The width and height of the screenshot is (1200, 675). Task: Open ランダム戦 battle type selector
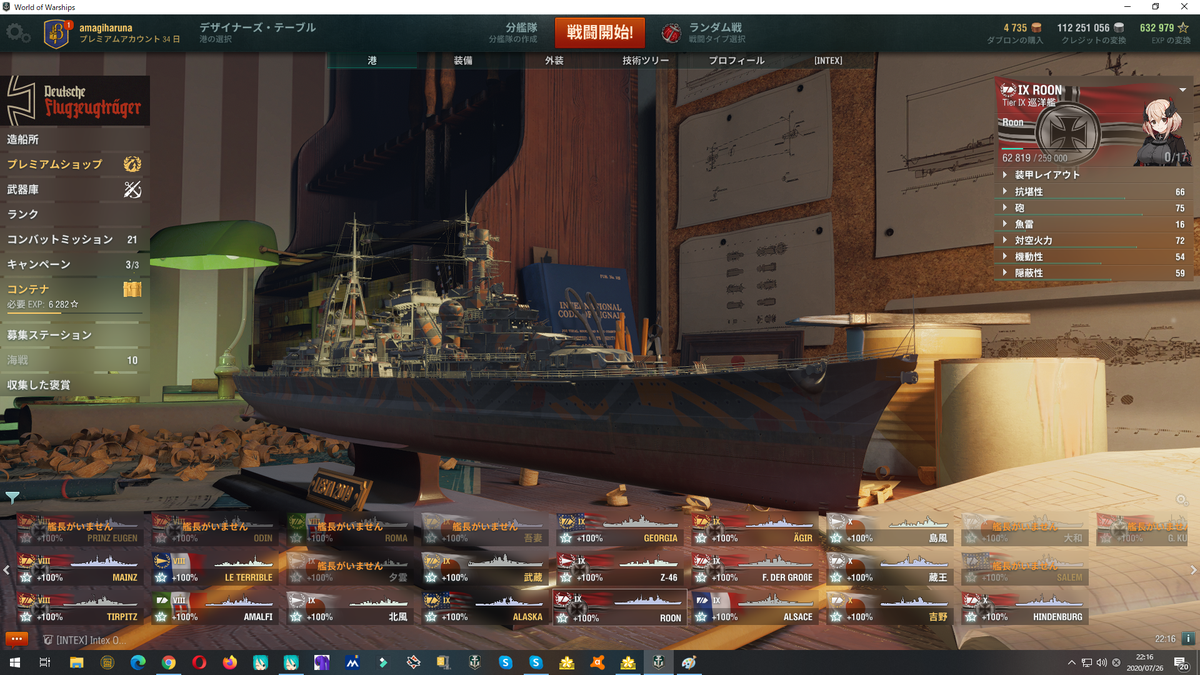(x=716, y=32)
